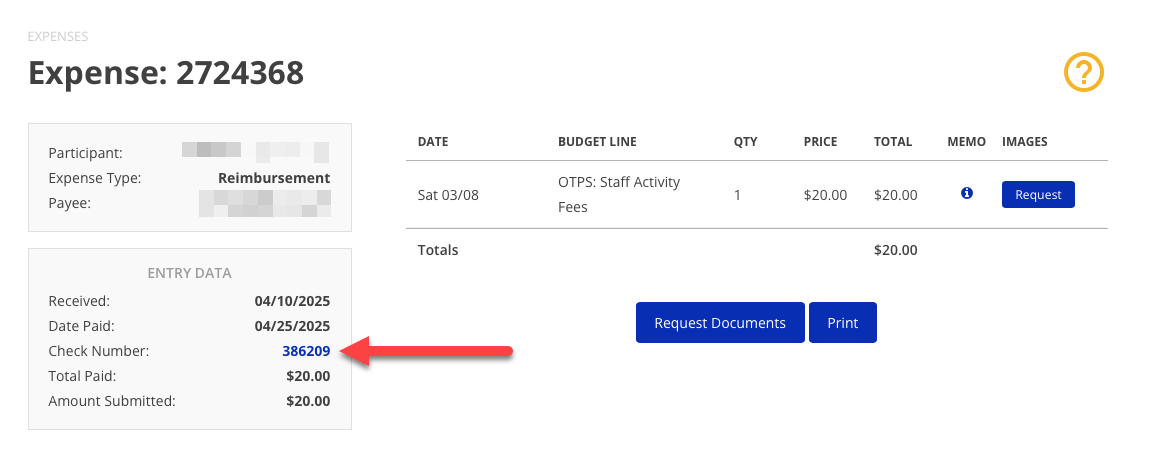Select the QTY column header
Screen dimensions: 1160x462
click(x=746, y=142)
